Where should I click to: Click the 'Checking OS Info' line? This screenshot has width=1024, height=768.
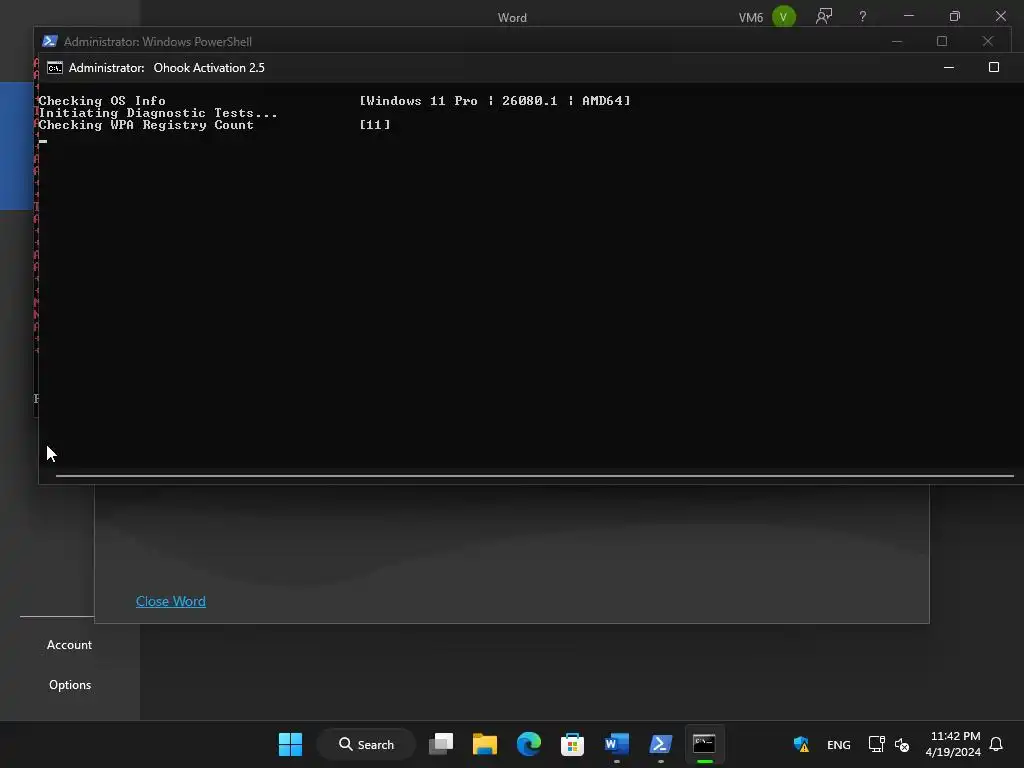tap(102, 101)
